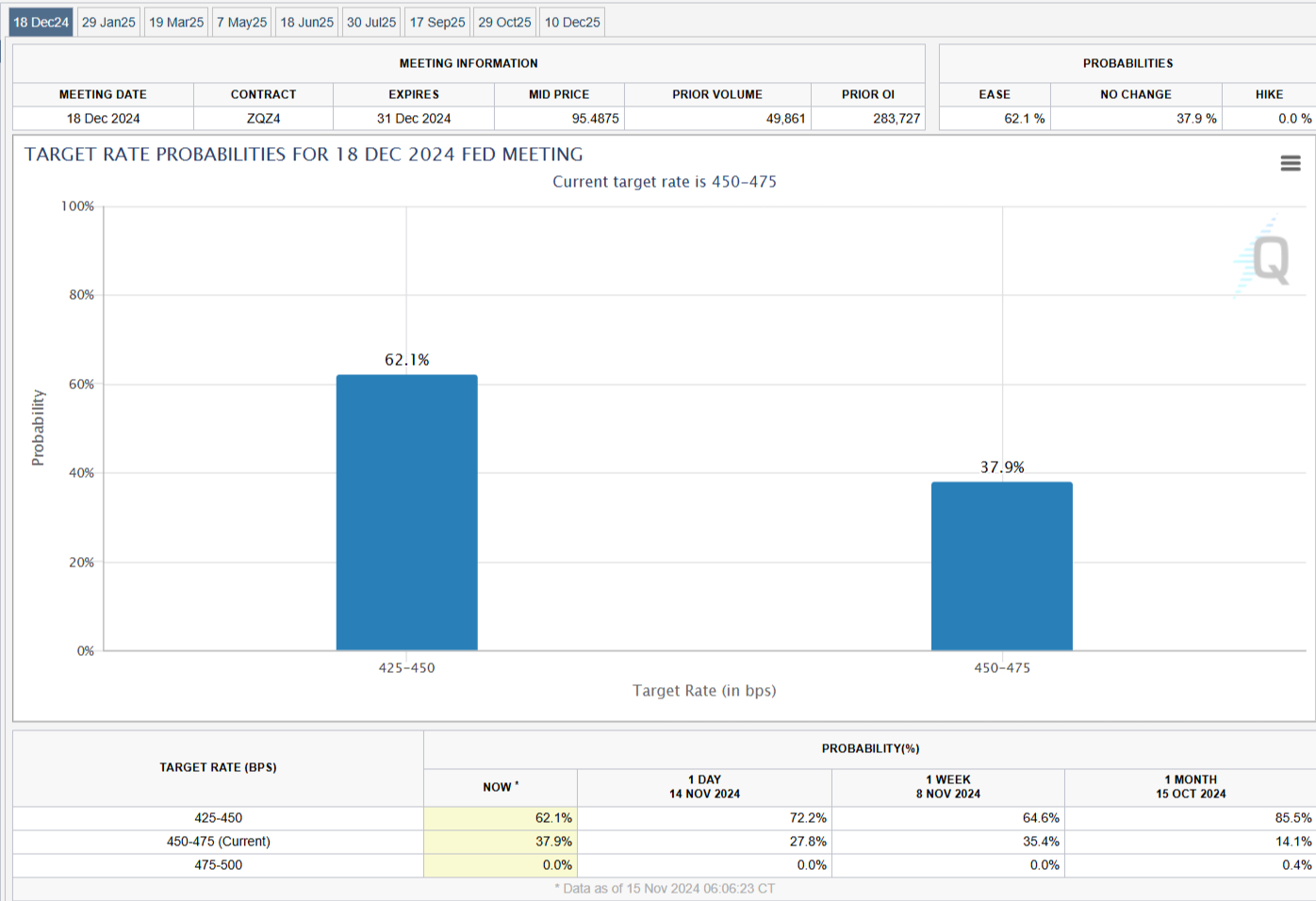This screenshot has height=901, width=1316.
Task: Select the 30 Jul25 tab
Action: pyautogui.click(x=370, y=21)
